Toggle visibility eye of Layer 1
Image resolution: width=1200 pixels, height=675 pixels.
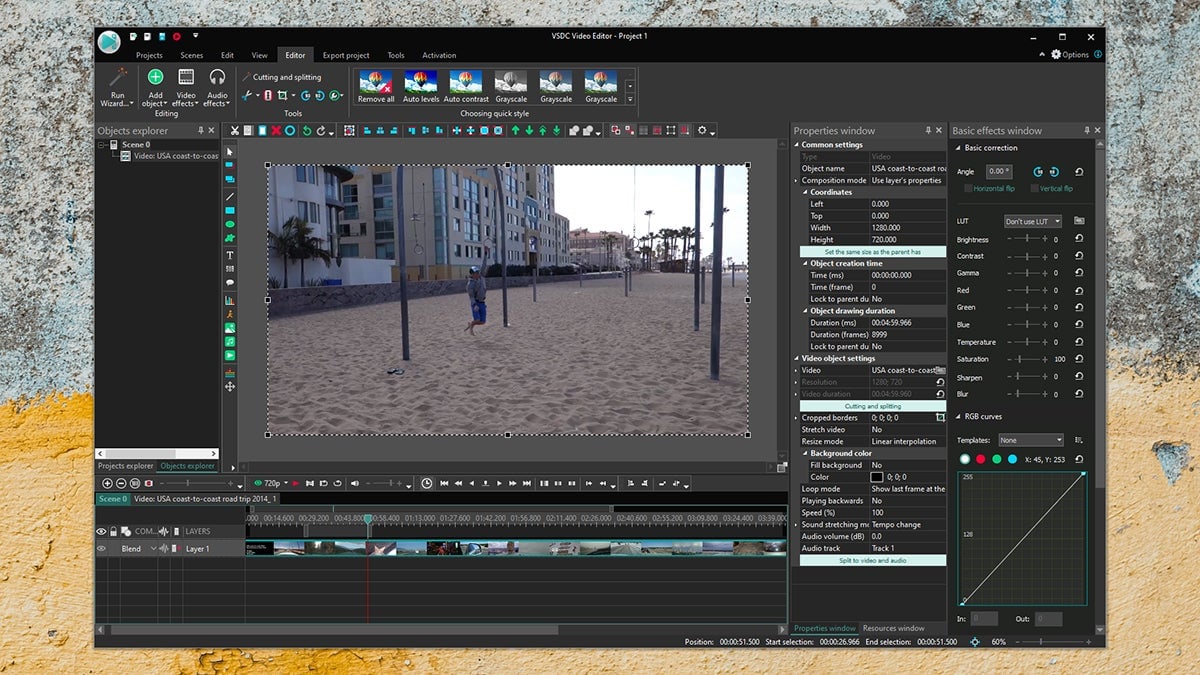(101, 549)
